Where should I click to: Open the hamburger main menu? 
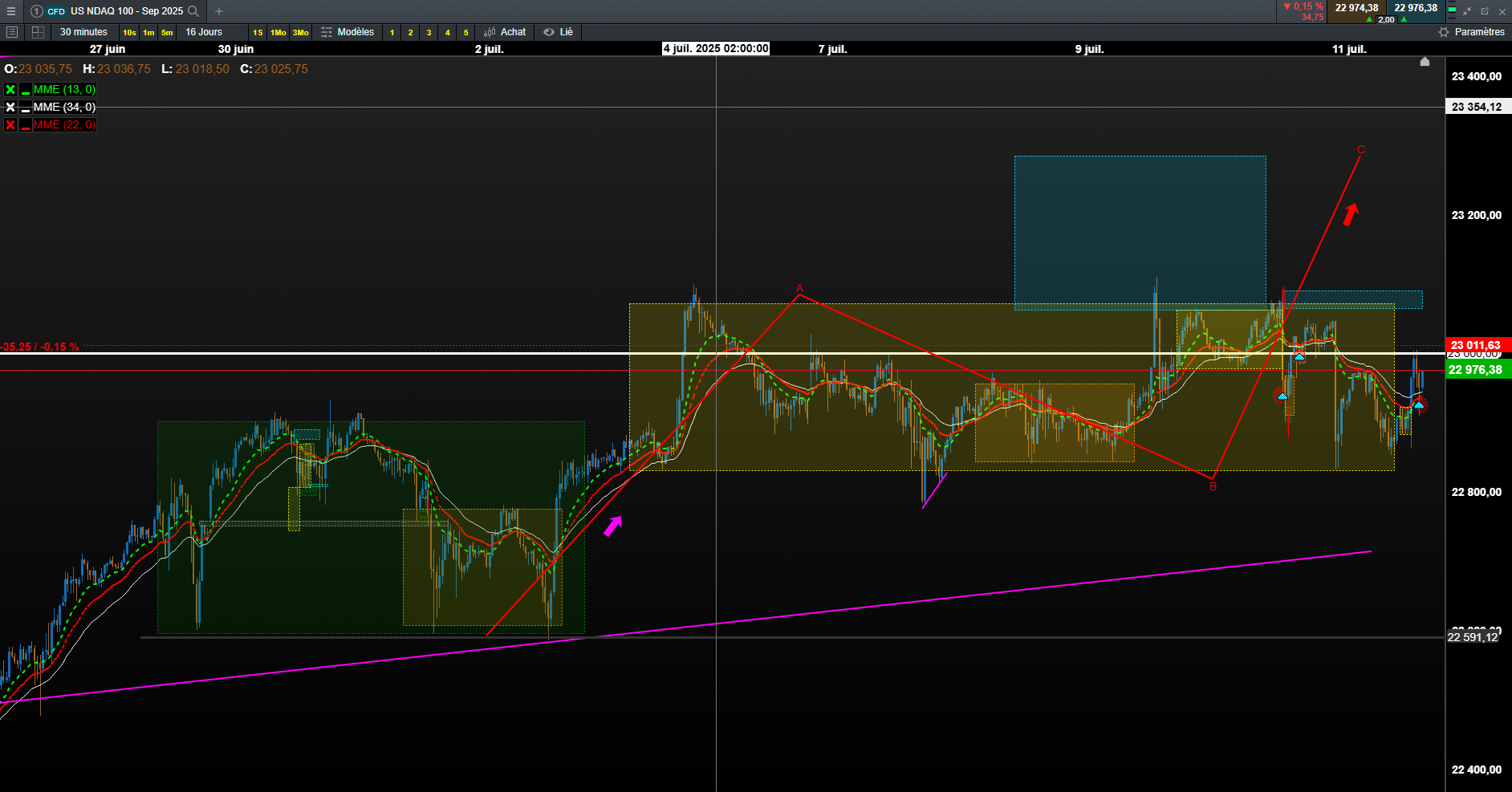[11, 11]
